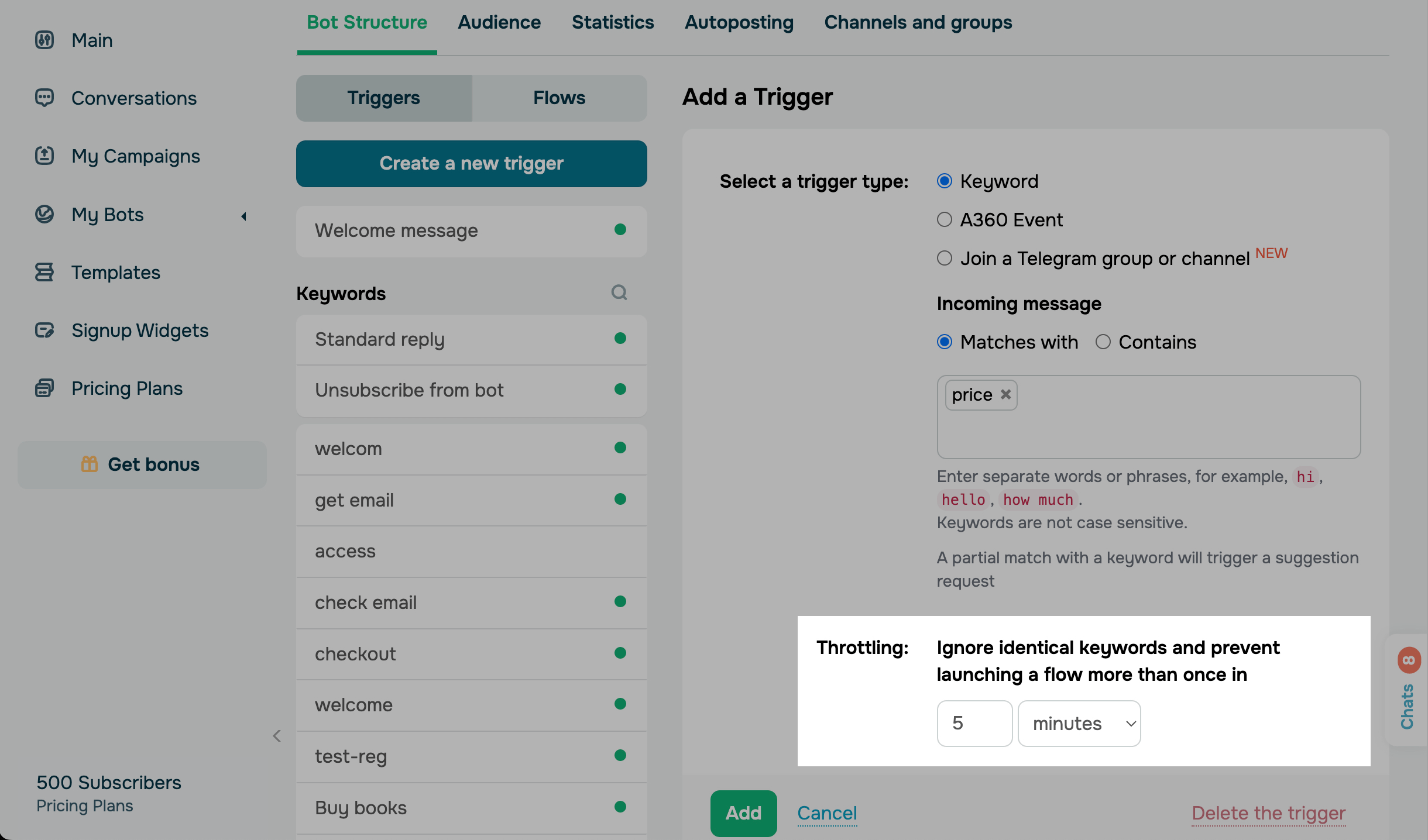Collapse the sidebar with the chevron
This screenshot has width=1428, height=840.
[x=277, y=736]
